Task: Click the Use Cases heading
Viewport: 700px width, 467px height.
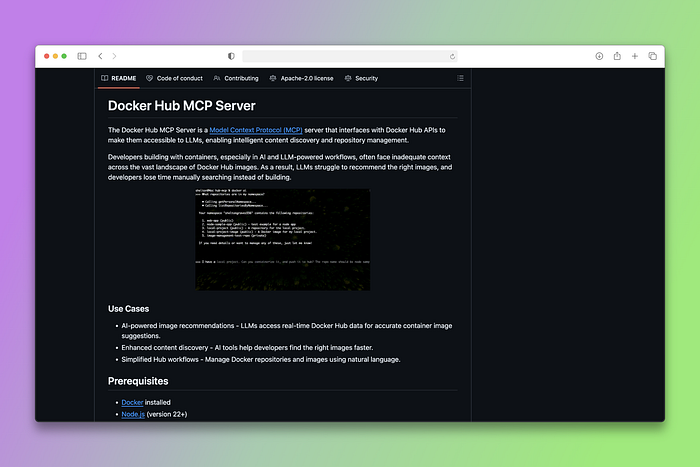Action: 129,309
